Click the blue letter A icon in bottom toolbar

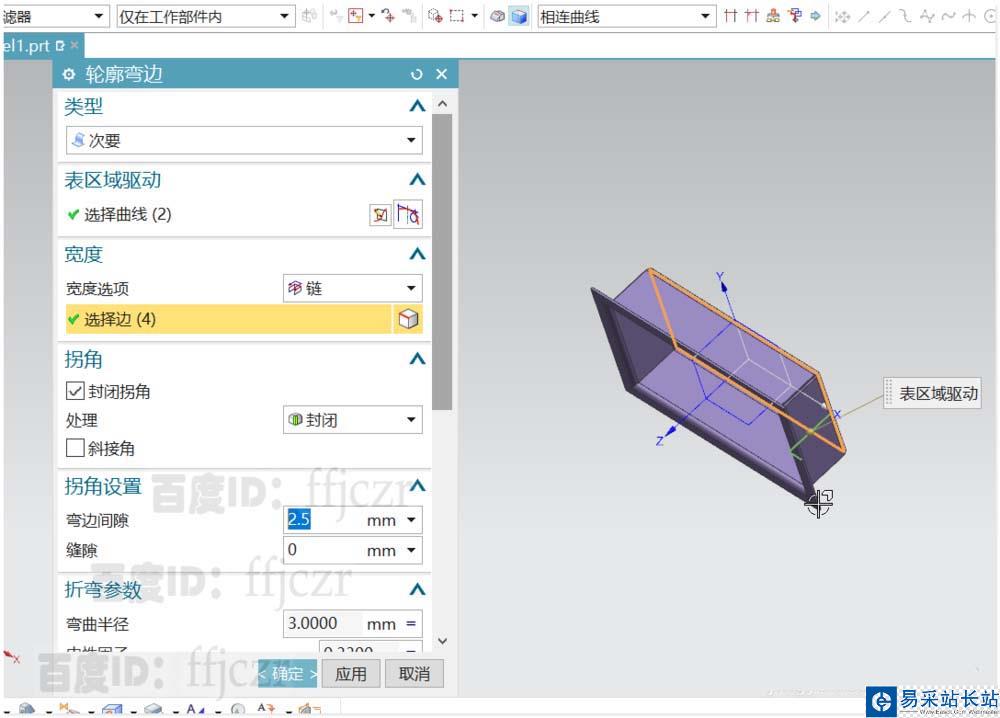[194, 709]
